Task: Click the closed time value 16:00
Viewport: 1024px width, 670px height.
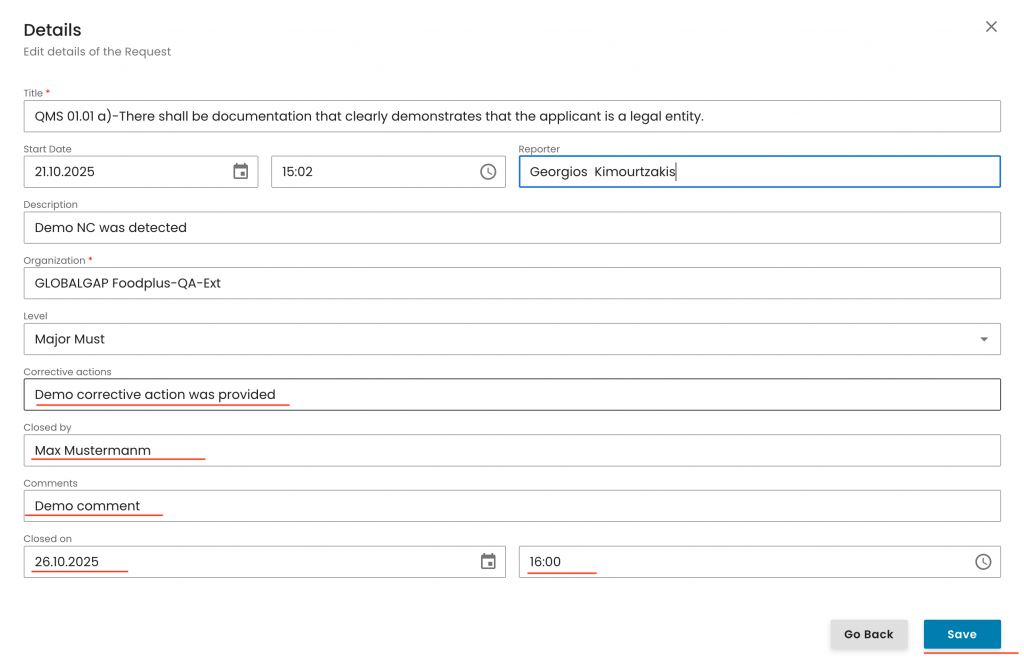Action: click(x=546, y=562)
